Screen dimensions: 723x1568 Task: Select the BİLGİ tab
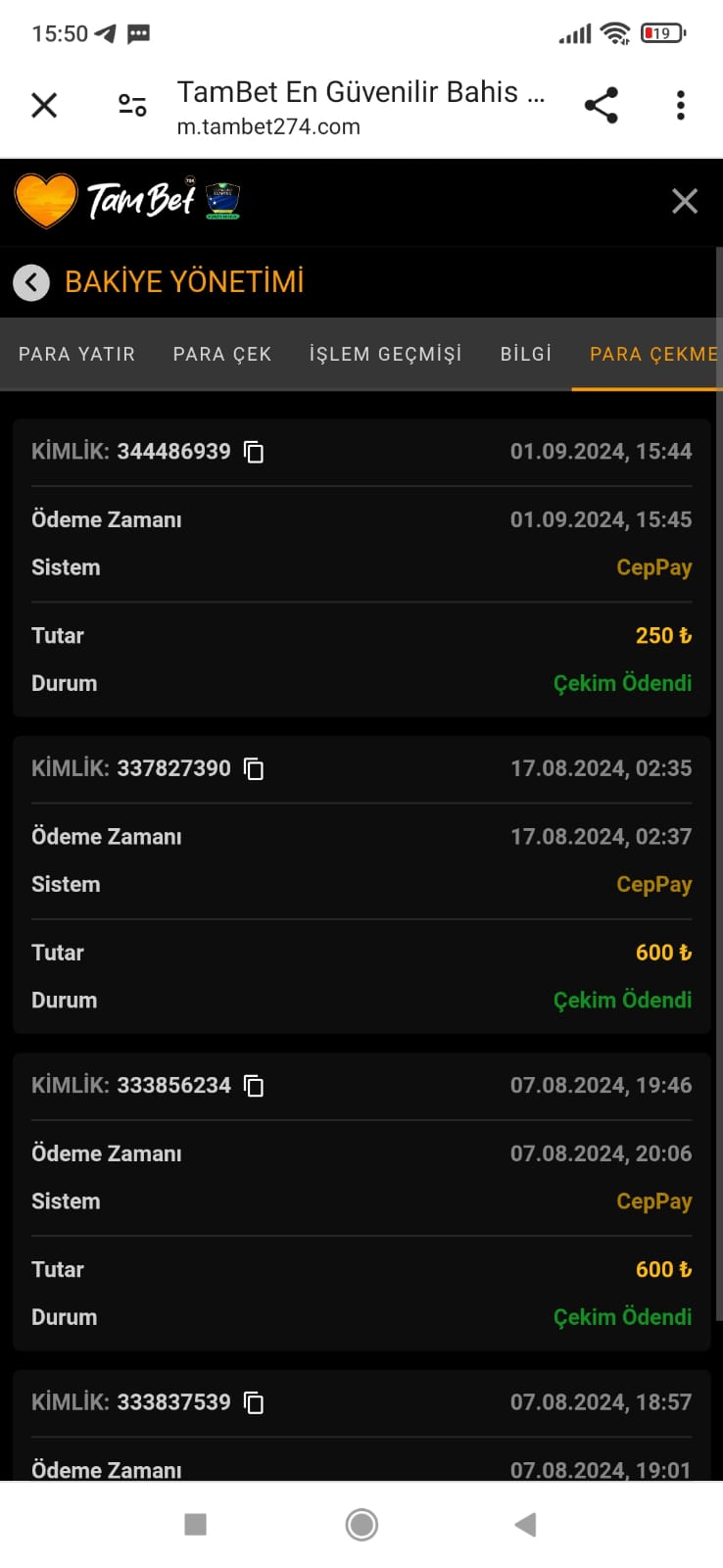pyautogui.click(x=526, y=354)
